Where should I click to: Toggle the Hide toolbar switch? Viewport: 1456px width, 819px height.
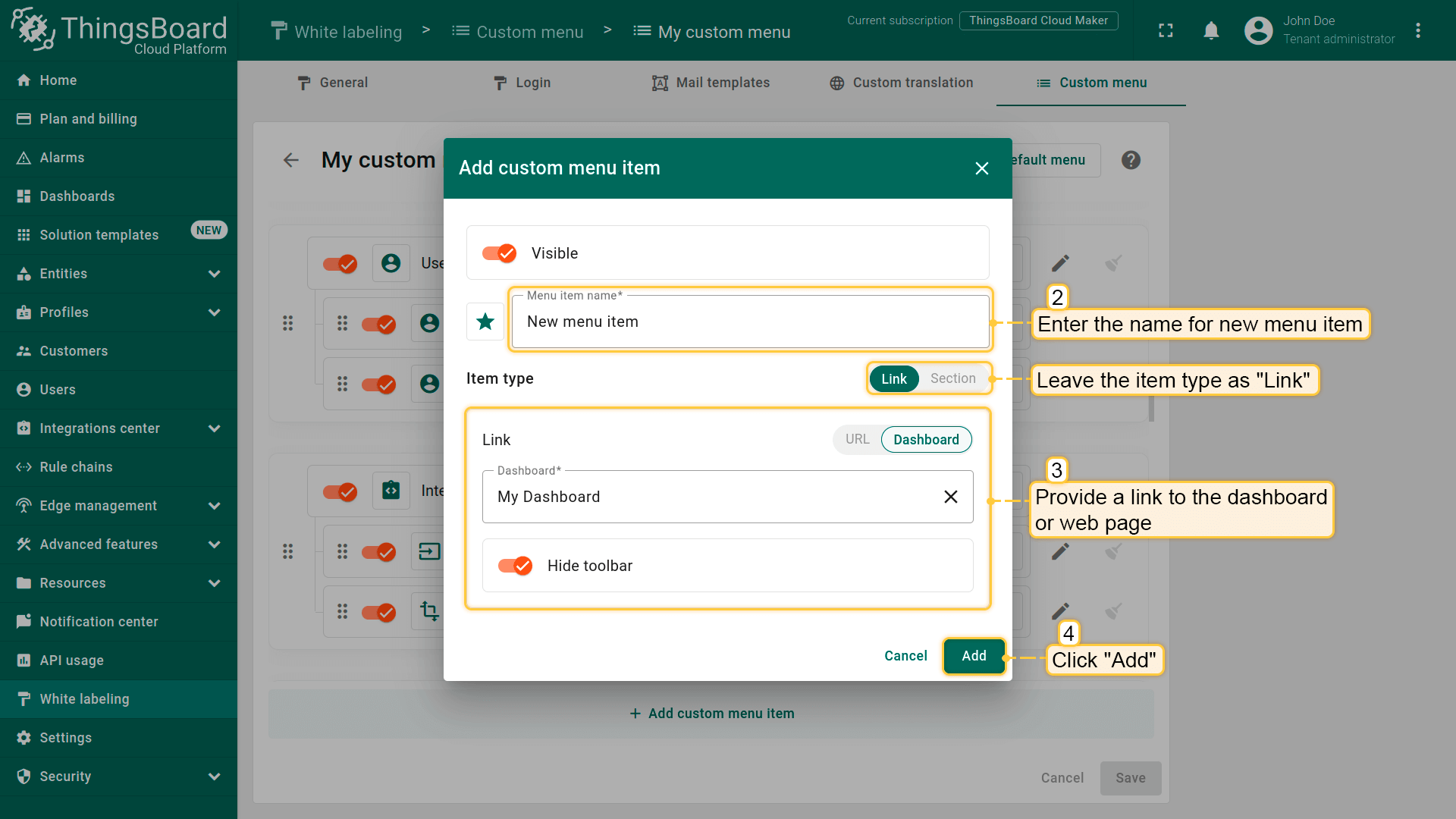515,566
